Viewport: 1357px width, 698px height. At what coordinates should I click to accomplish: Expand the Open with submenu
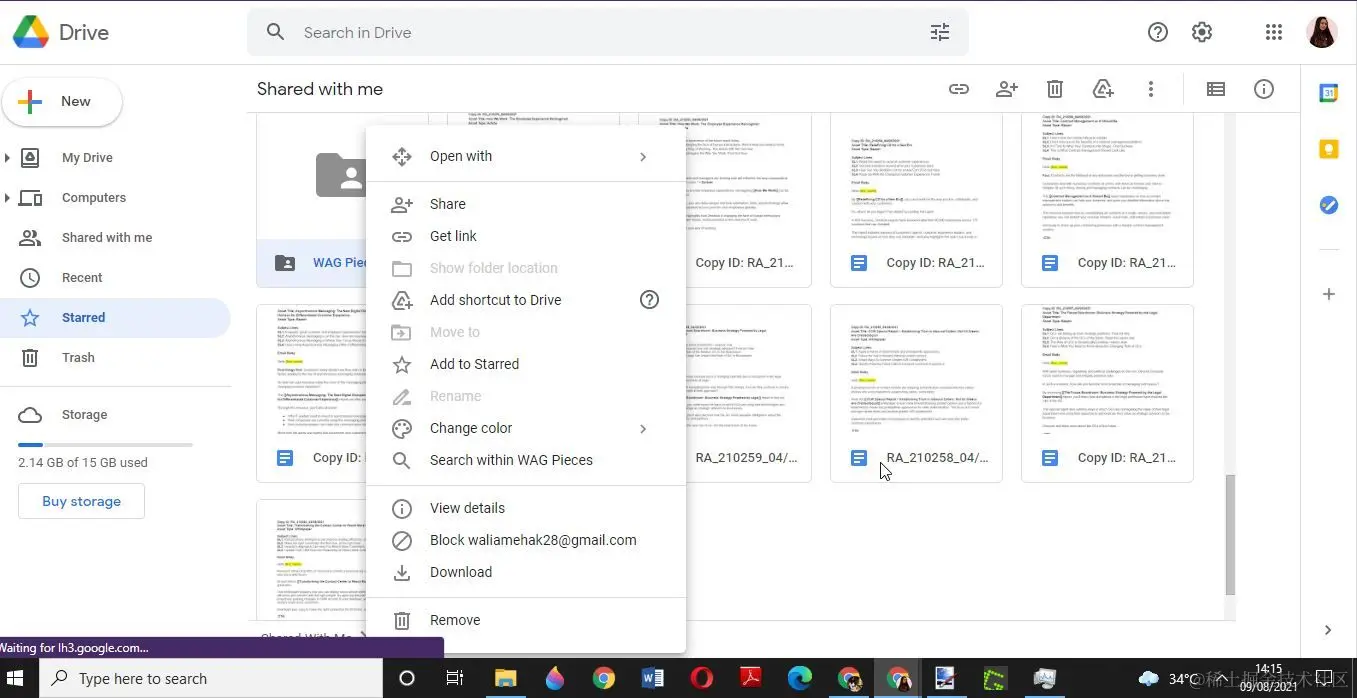pos(643,156)
